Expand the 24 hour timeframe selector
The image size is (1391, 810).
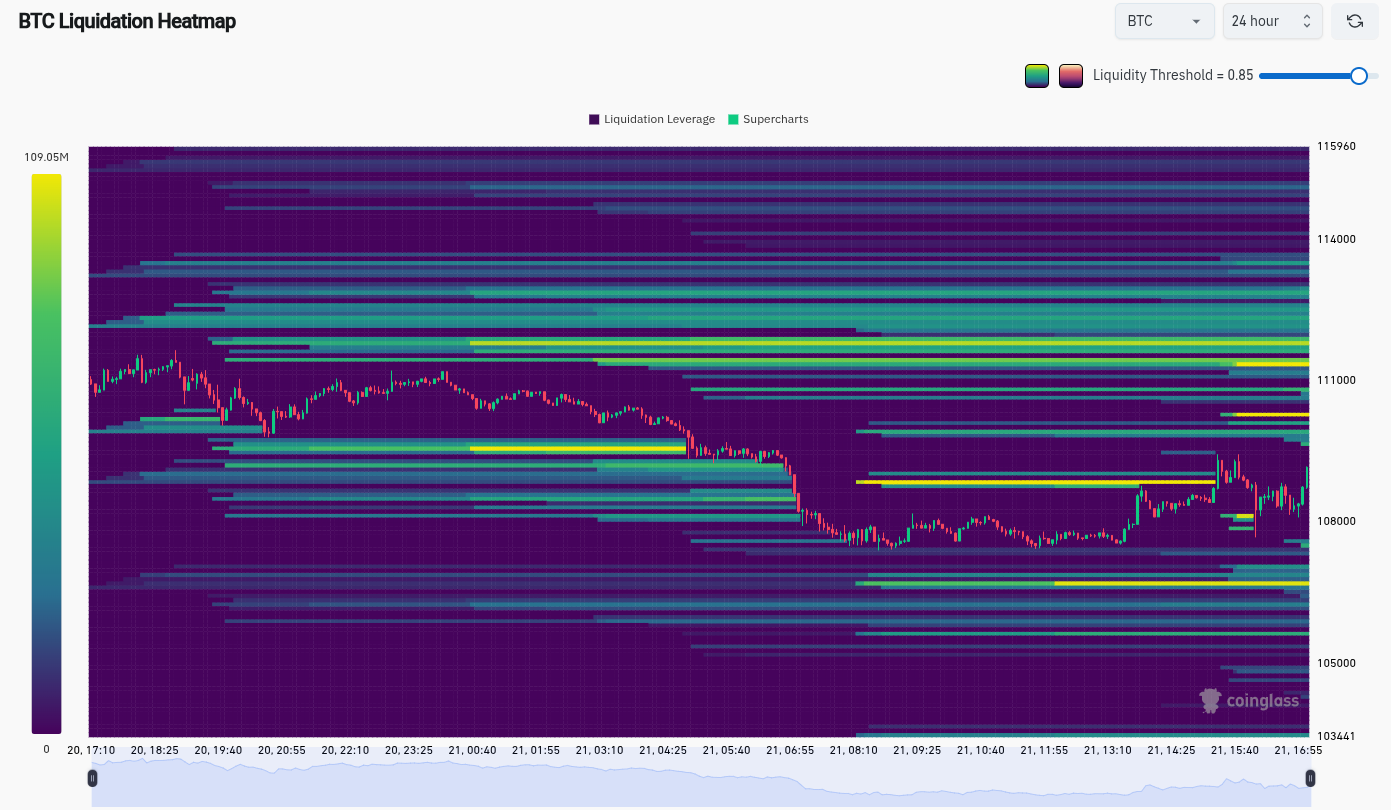coord(1272,21)
